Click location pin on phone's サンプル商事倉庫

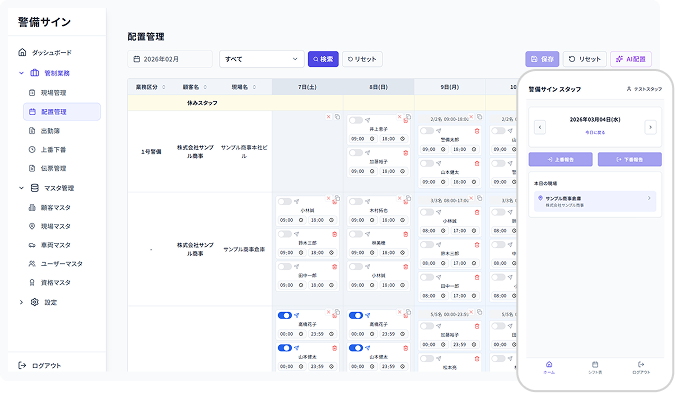[x=540, y=198]
